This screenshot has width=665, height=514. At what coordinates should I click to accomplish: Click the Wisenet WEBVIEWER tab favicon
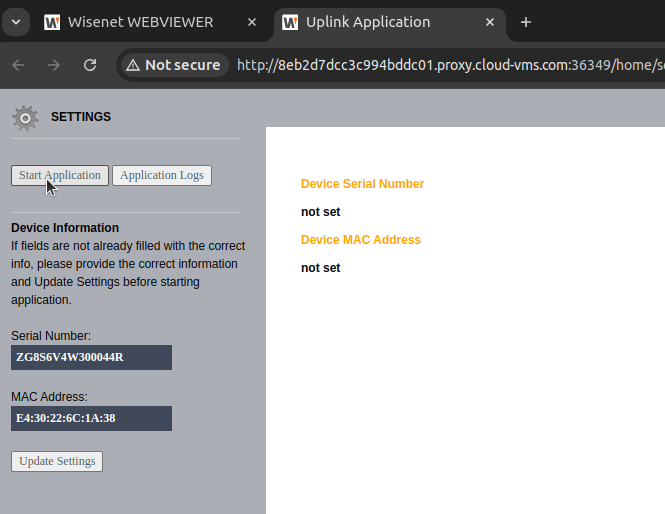(x=52, y=22)
